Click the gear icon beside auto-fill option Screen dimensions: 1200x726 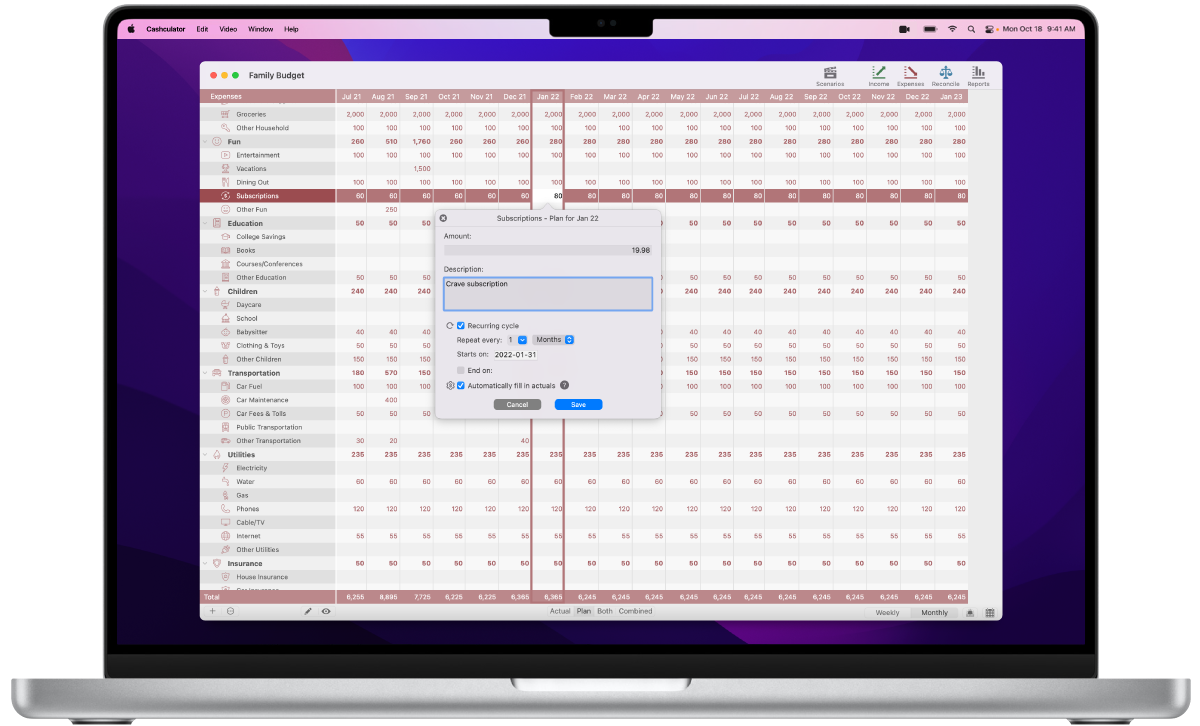click(450, 385)
